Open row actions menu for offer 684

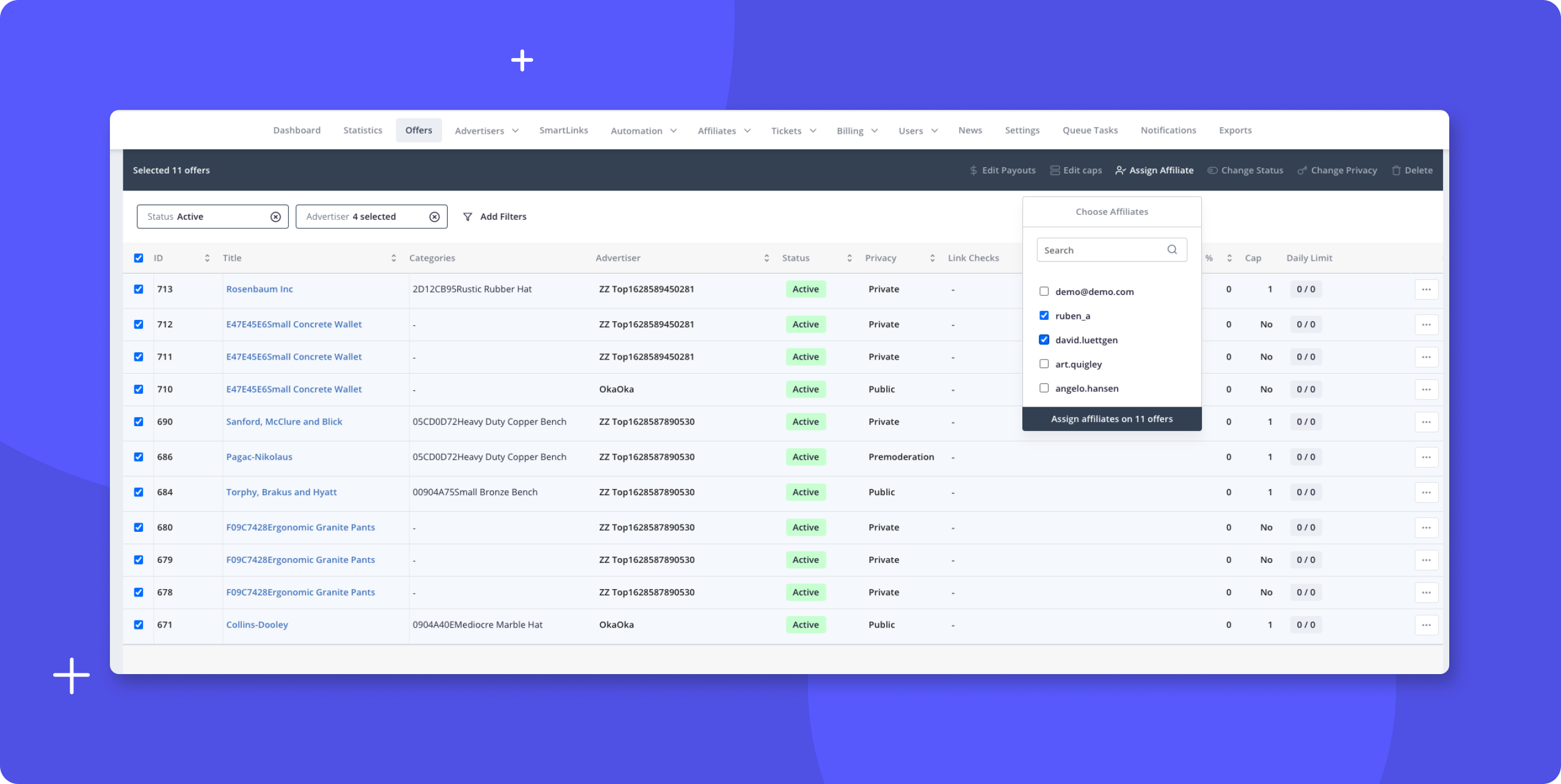(1426, 492)
